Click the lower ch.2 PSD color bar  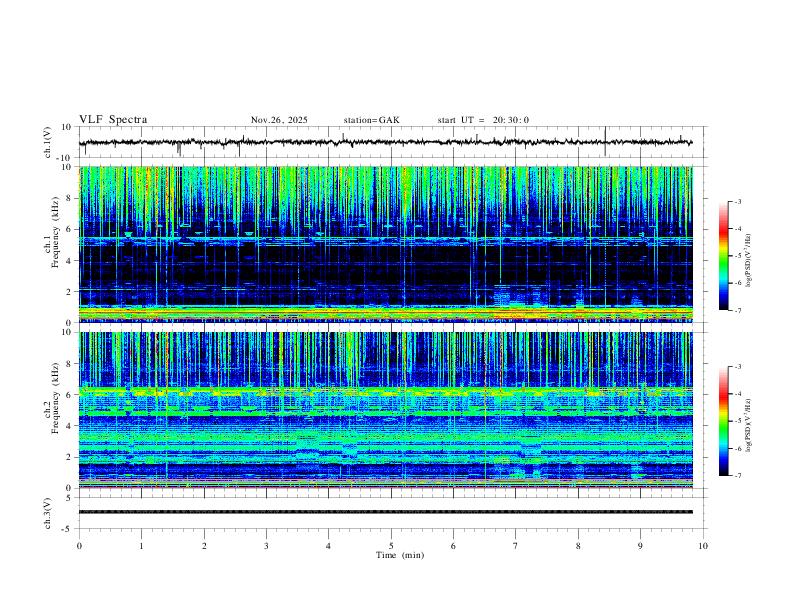pyautogui.click(x=724, y=421)
